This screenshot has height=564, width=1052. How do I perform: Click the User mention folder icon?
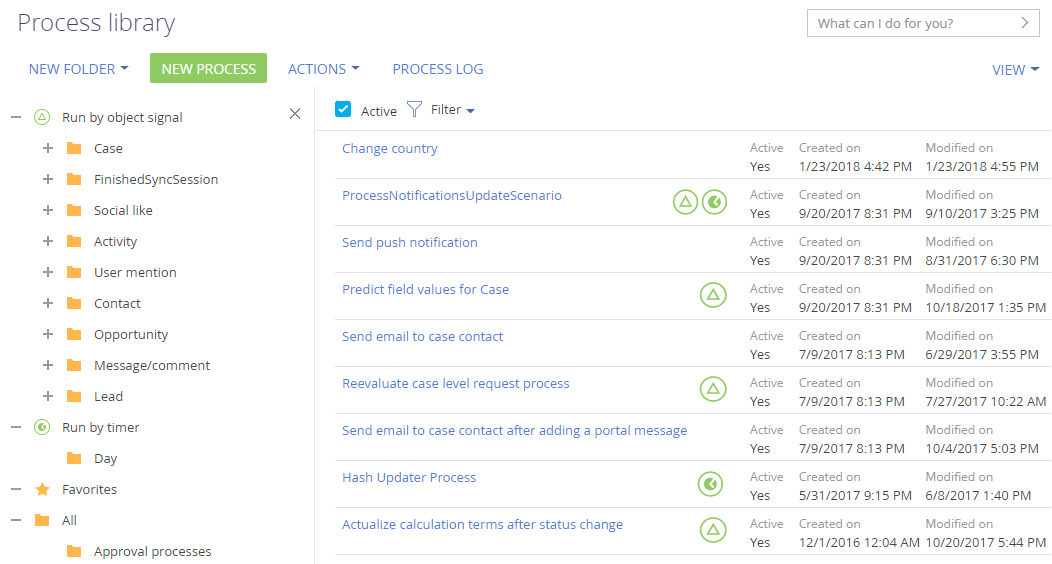pos(74,272)
